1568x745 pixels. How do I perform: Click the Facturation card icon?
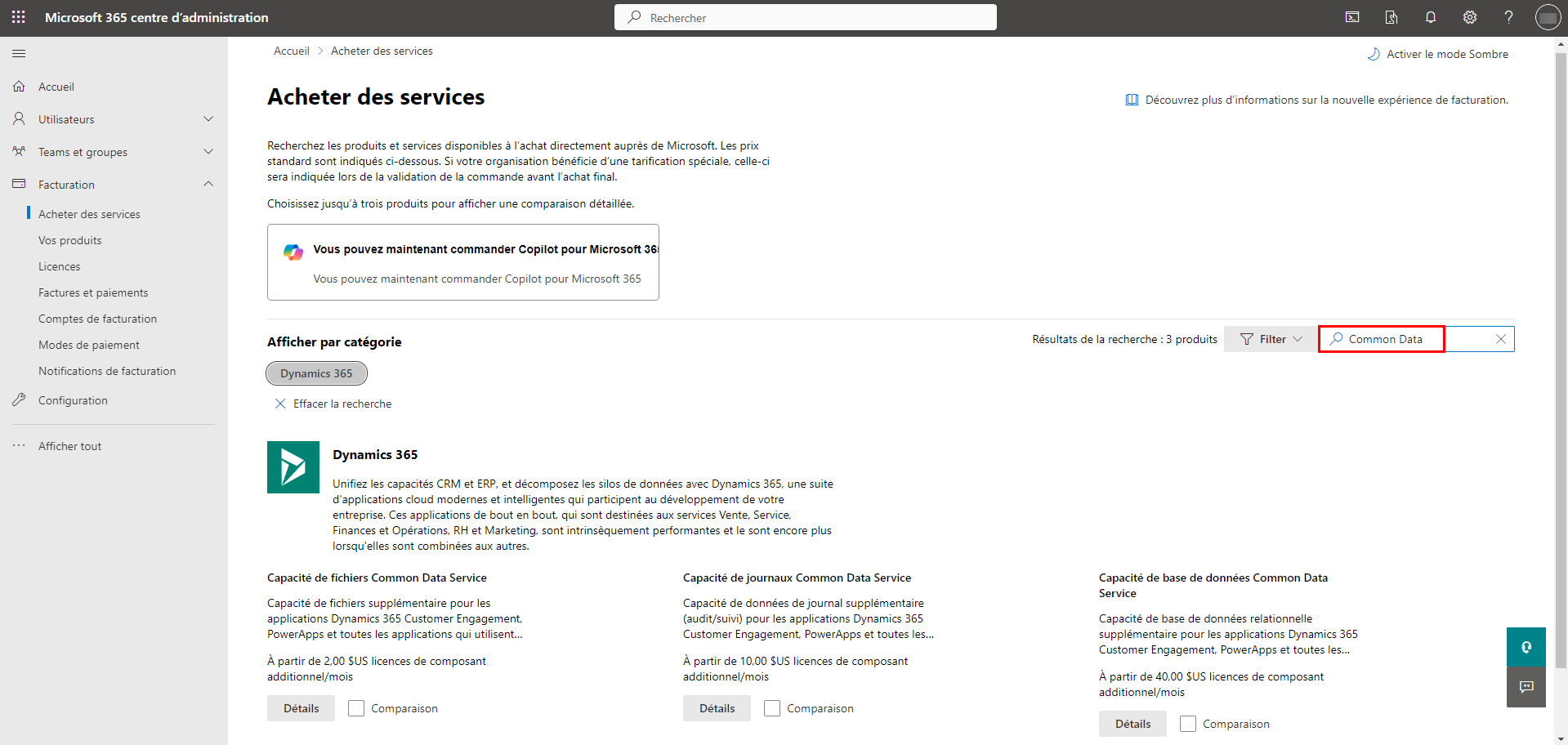point(19,184)
